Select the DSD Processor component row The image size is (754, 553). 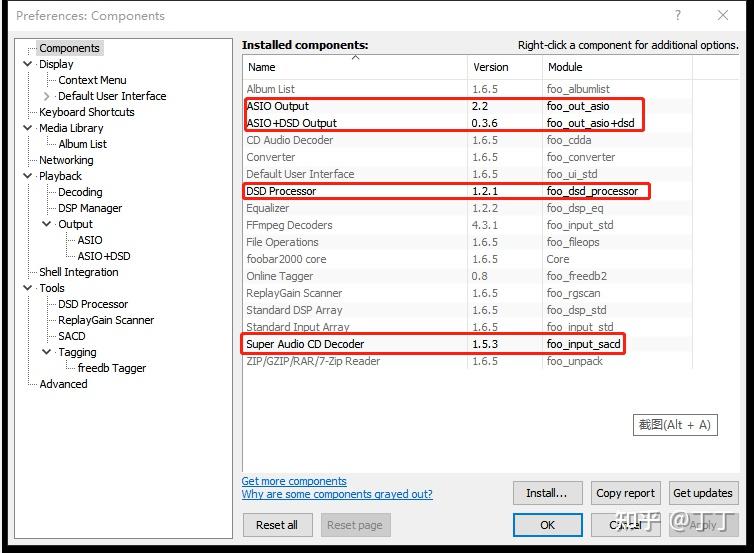click(467, 191)
